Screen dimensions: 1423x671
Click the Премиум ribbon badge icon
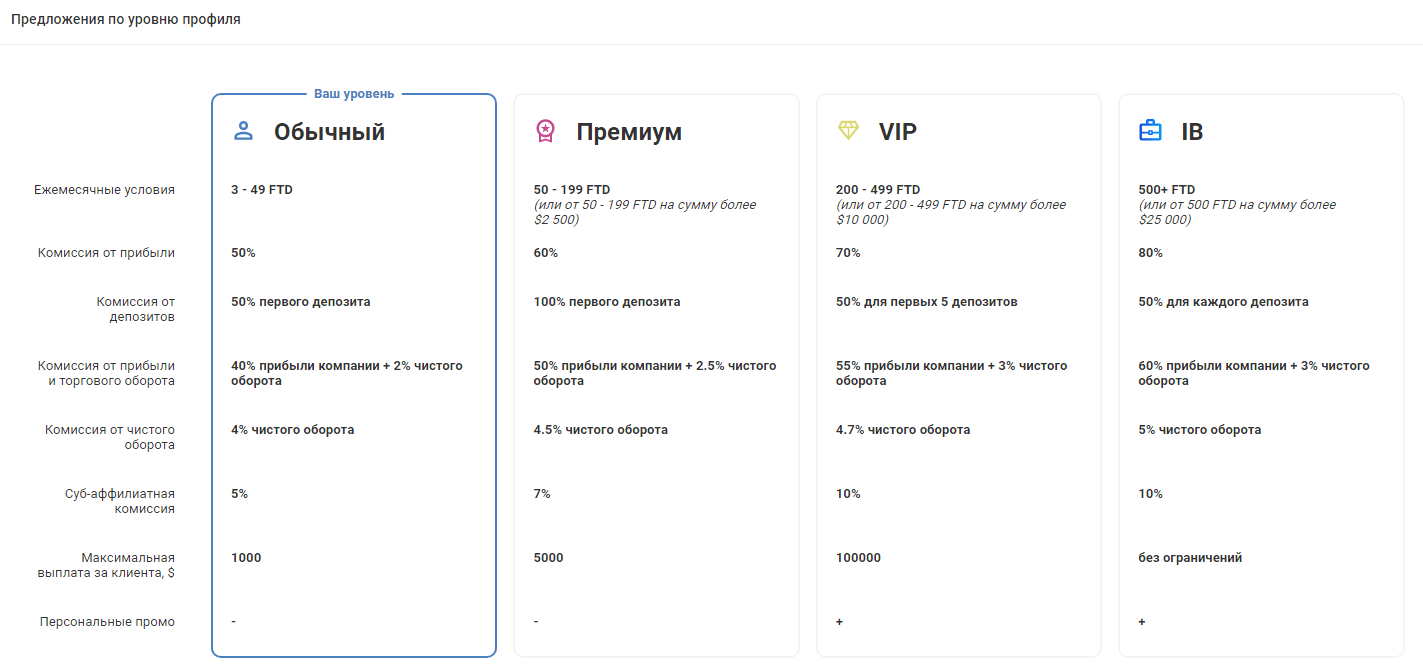click(x=545, y=131)
